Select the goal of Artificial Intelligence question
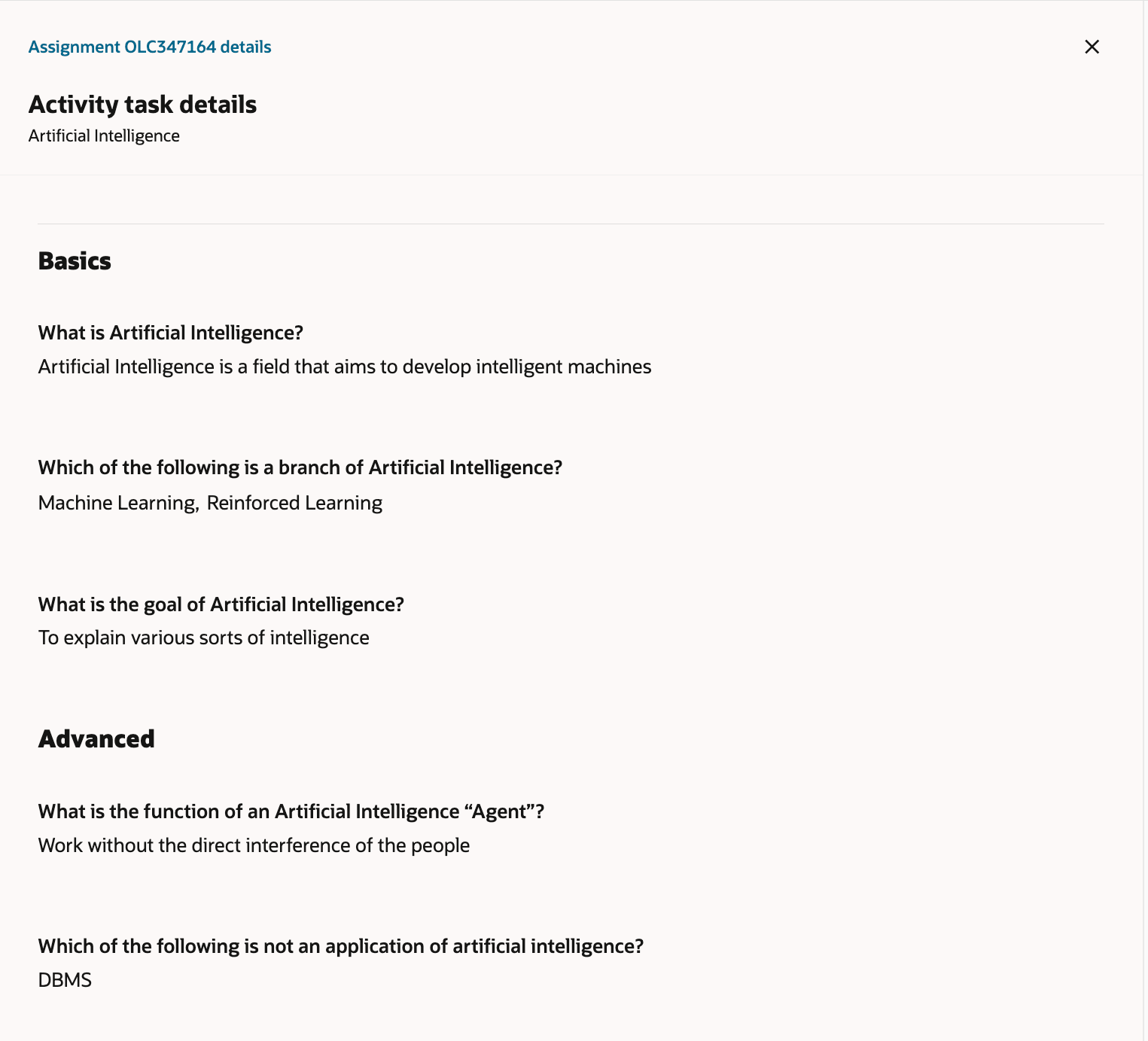 [x=221, y=604]
